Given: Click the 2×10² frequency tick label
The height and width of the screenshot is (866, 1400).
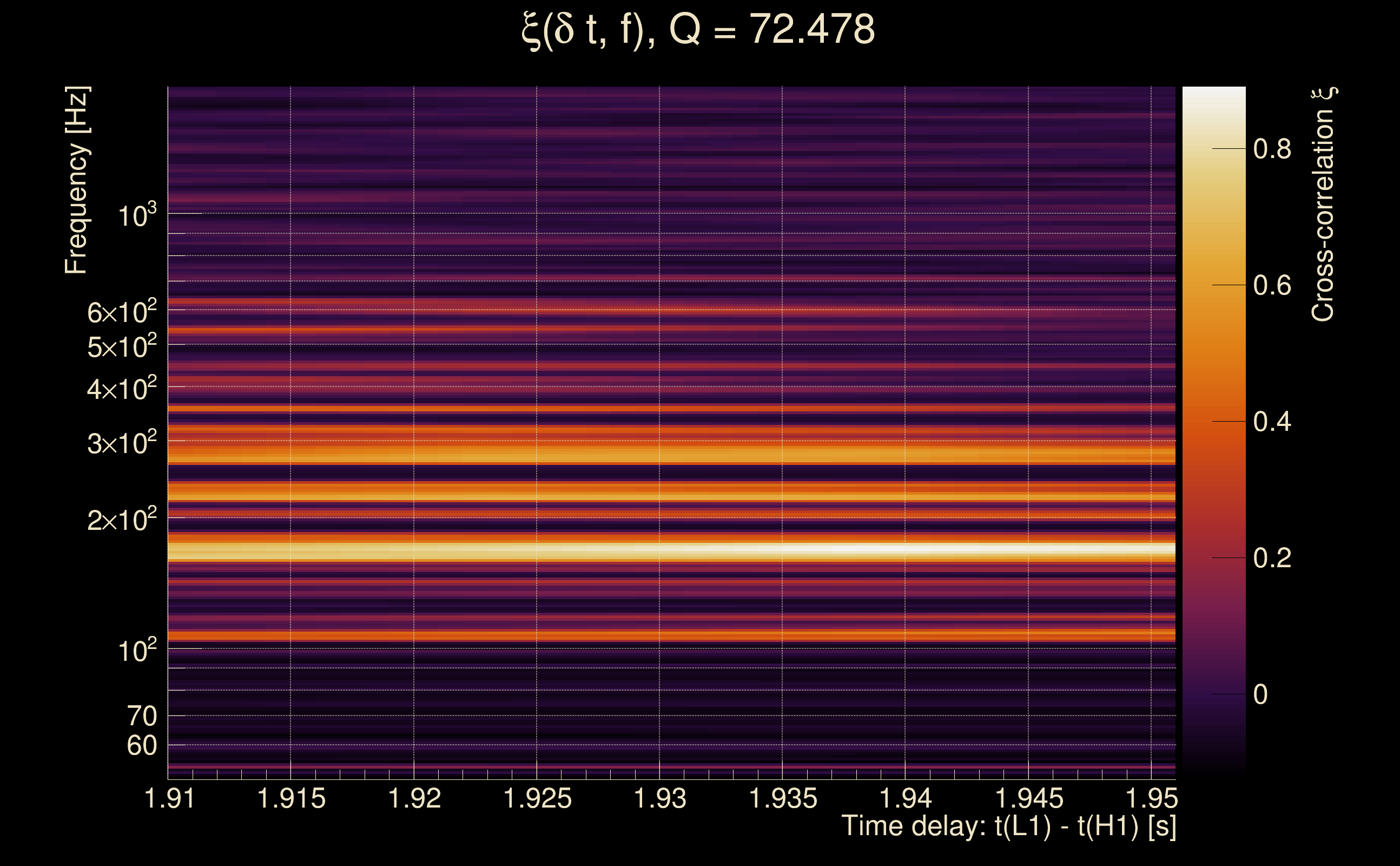Looking at the screenshot, I should pyautogui.click(x=121, y=520).
